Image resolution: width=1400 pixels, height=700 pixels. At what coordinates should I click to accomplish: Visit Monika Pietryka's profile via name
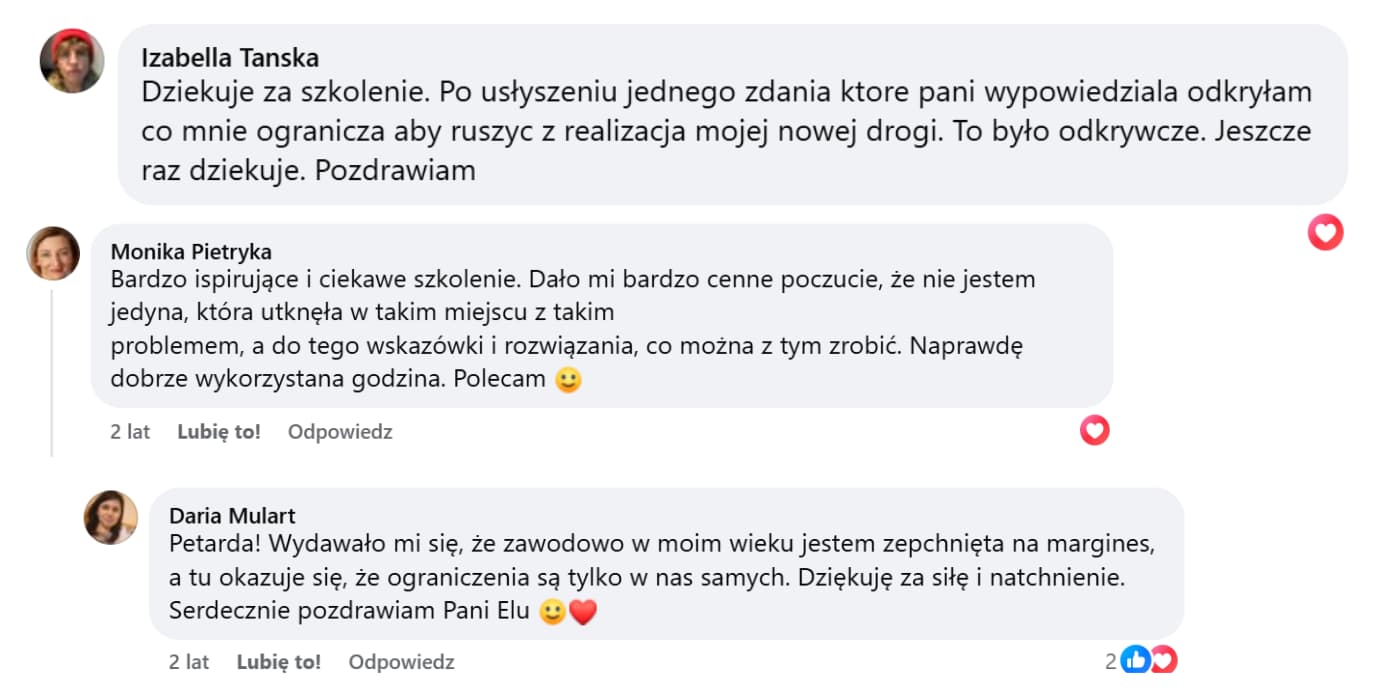[191, 251]
